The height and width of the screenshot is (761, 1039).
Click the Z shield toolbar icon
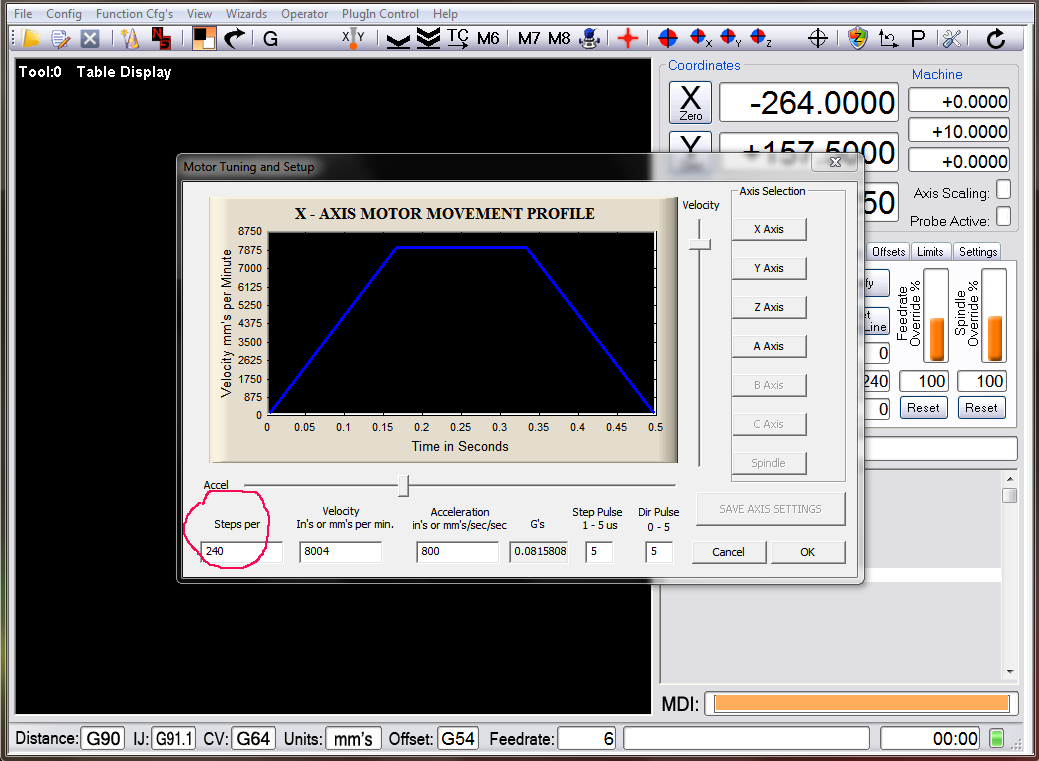pos(858,38)
